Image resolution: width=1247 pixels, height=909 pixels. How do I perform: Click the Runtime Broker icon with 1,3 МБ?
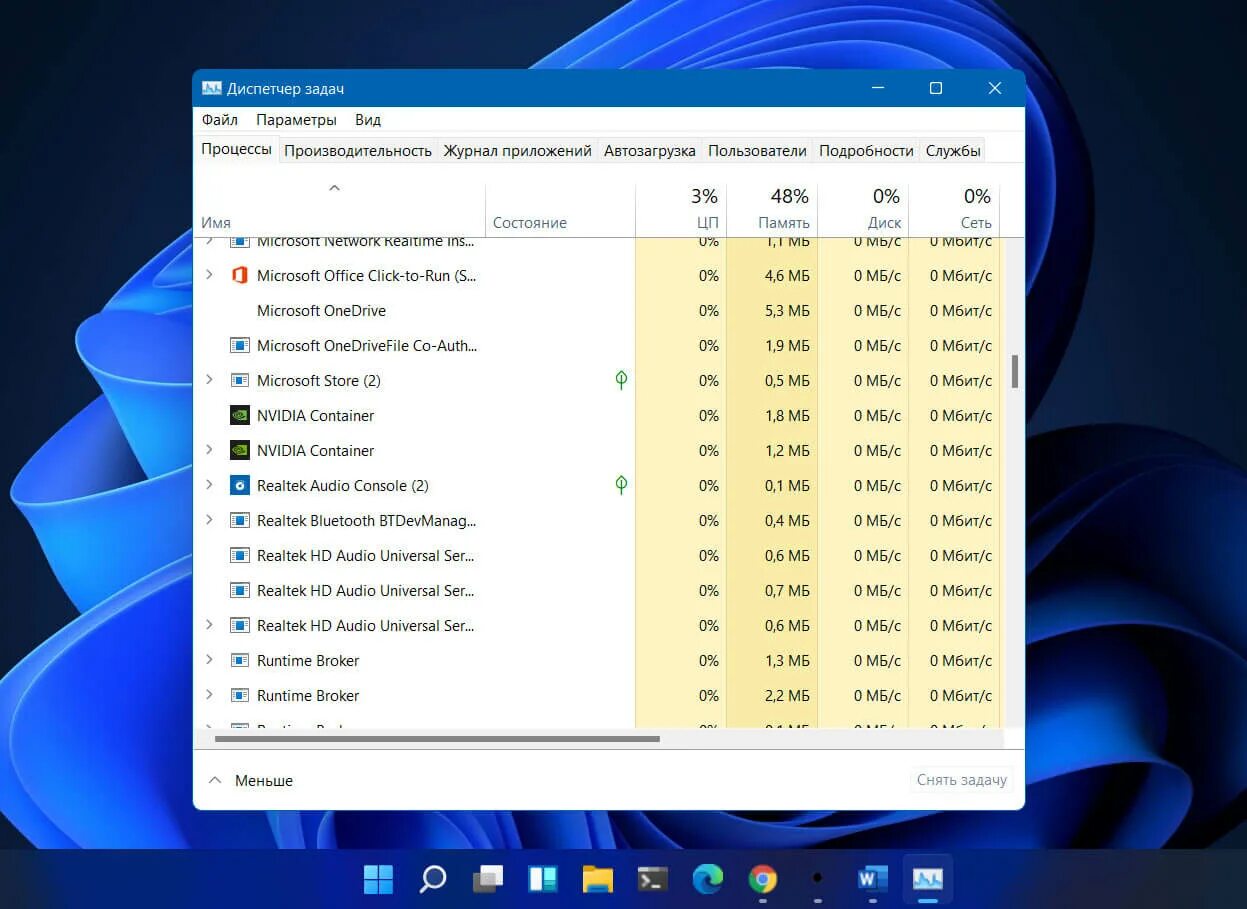tap(239, 660)
